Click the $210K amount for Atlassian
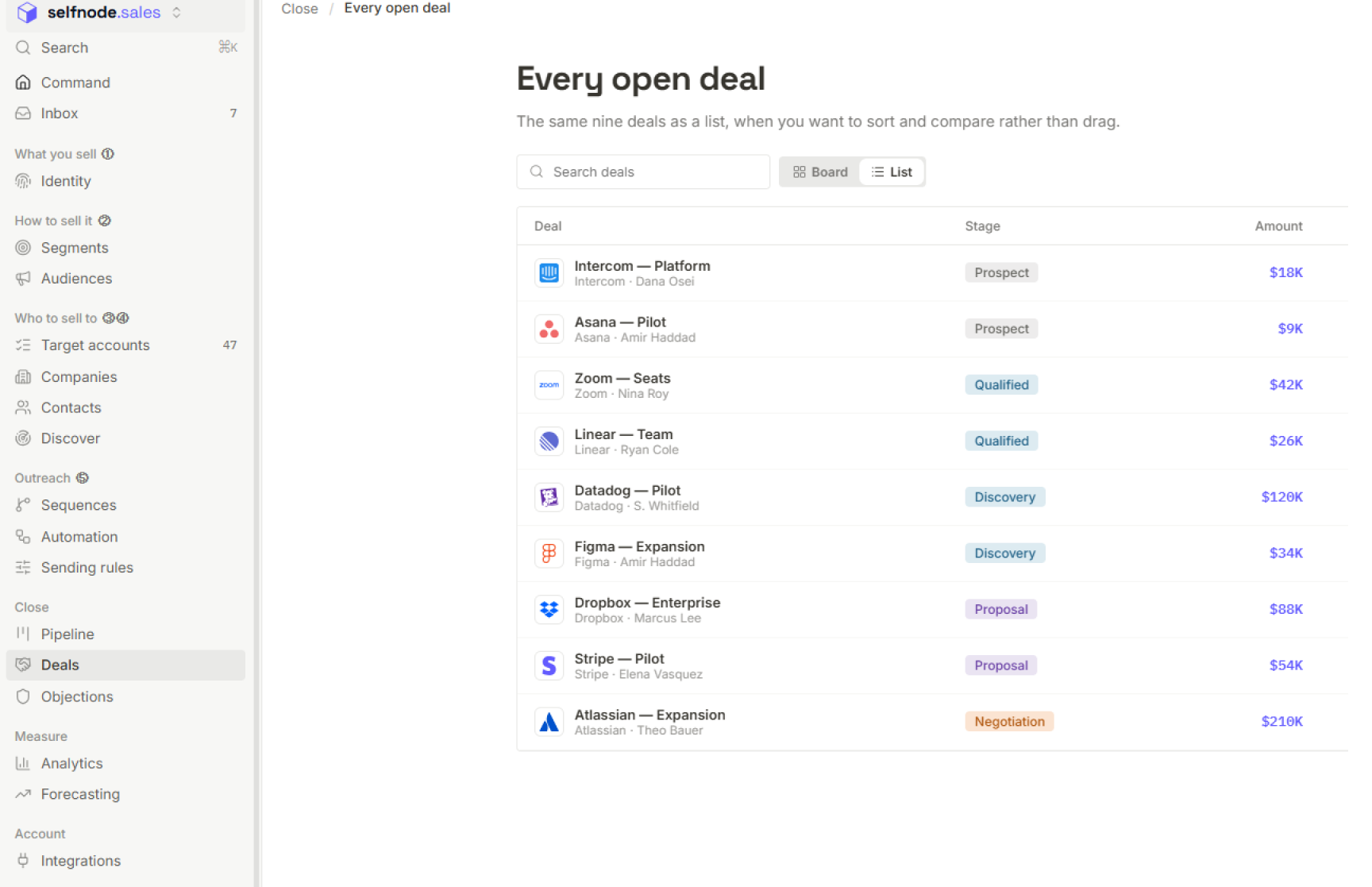The height and width of the screenshot is (887, 1372). coord(1281,721)
